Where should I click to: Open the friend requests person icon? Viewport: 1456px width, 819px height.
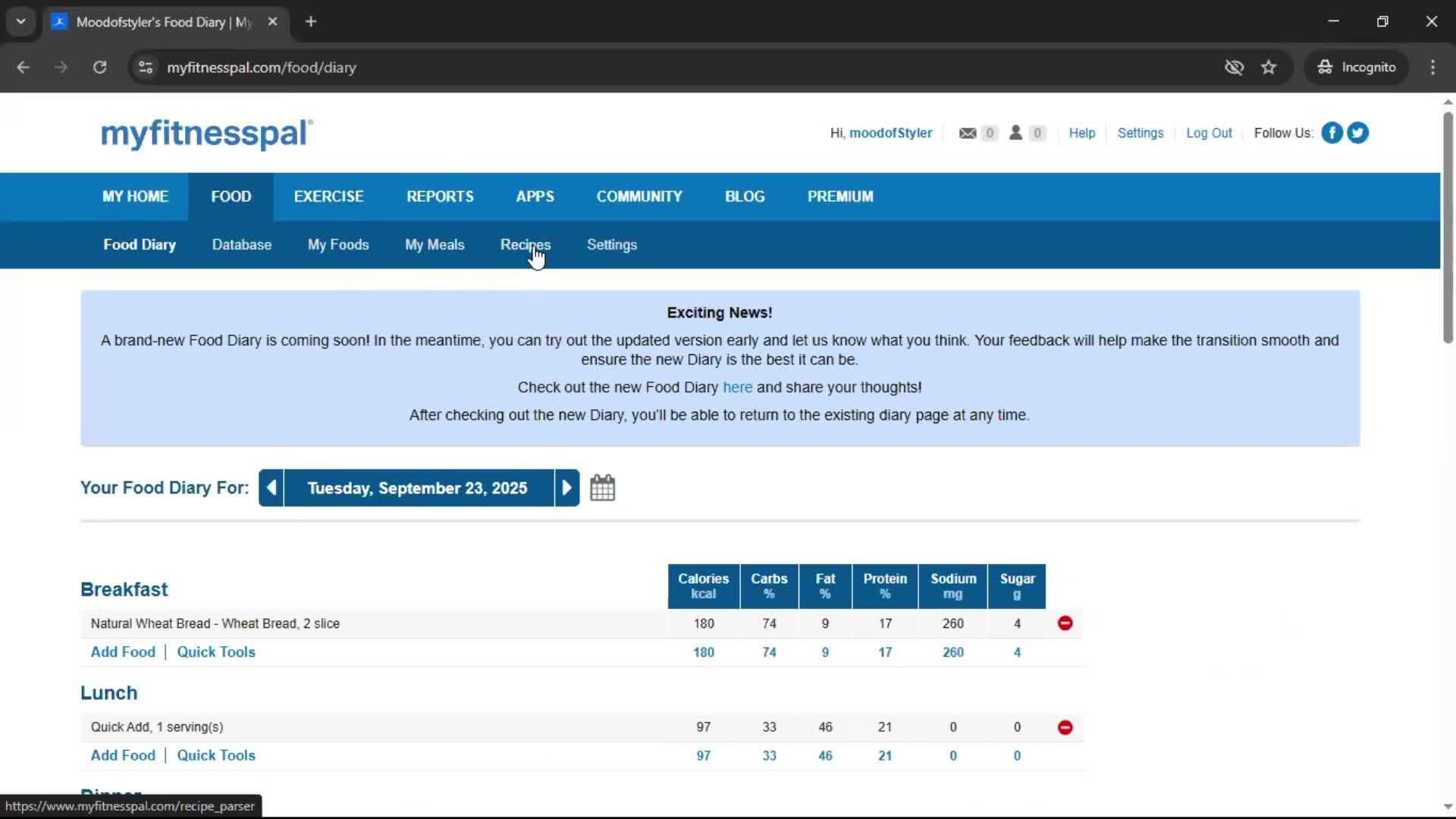[1015, 133]
